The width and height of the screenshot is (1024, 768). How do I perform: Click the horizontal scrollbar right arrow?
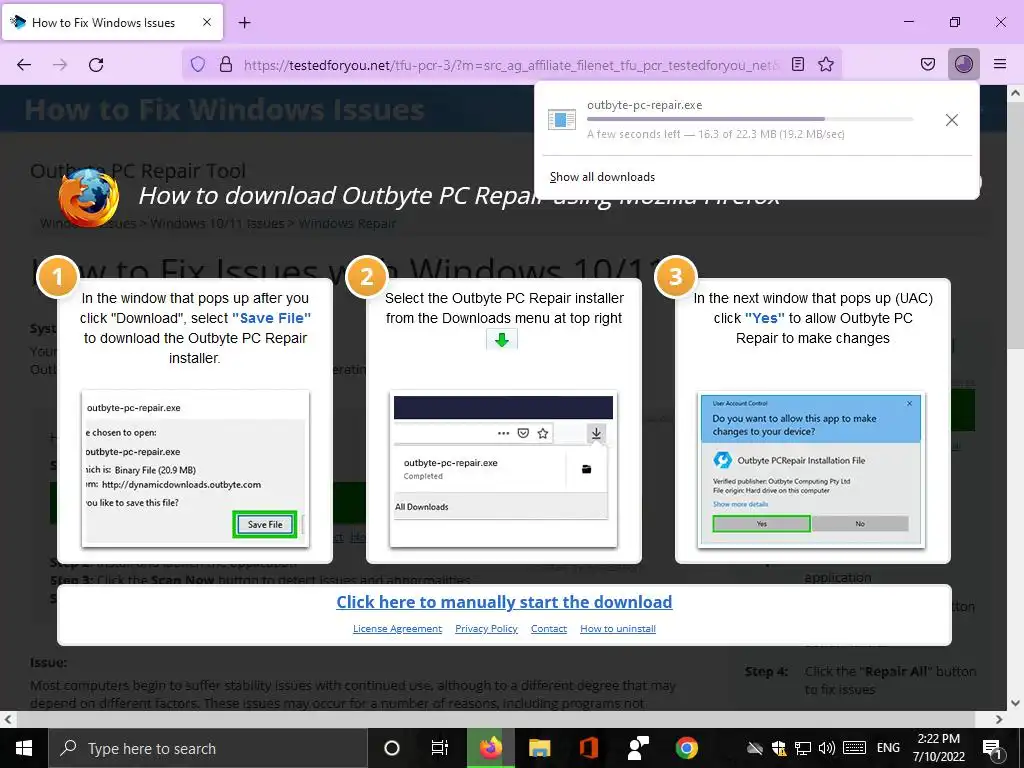(999, 720)
